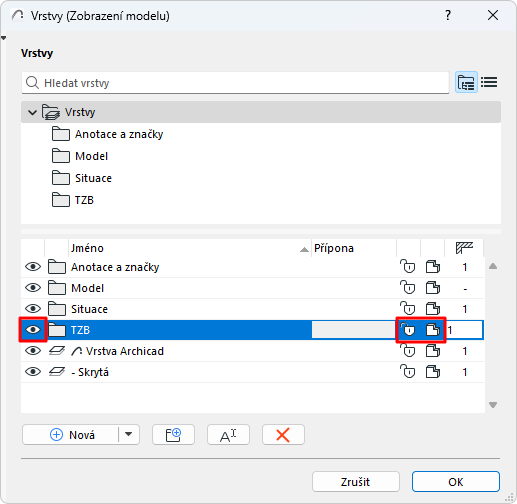Edit the TZB extension field
The image size is (517, 504).
coord(353,330)
